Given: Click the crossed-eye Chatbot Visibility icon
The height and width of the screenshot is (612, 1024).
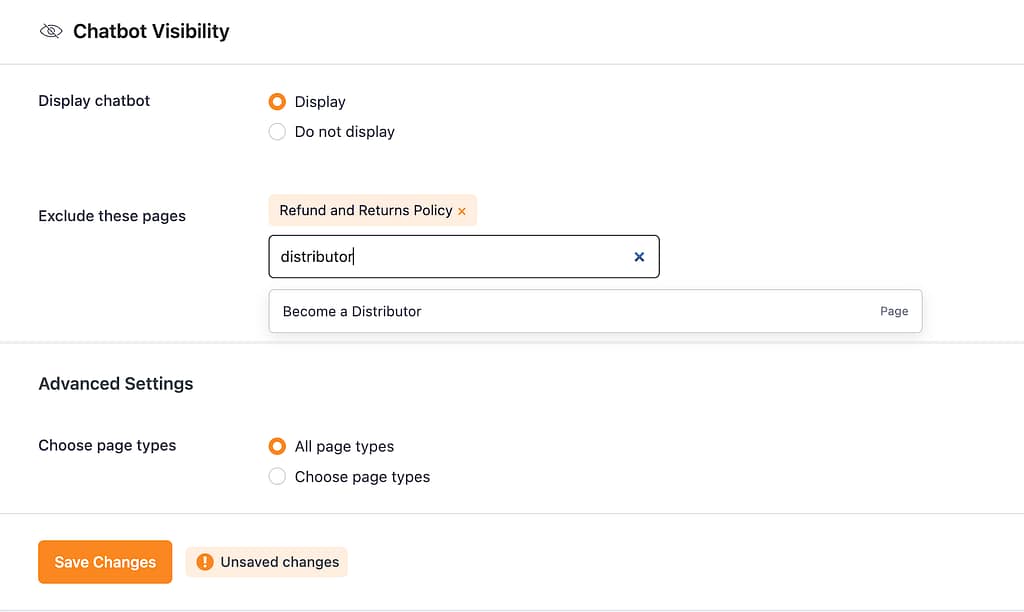Looking at the screenshot, I should point(51,31).
